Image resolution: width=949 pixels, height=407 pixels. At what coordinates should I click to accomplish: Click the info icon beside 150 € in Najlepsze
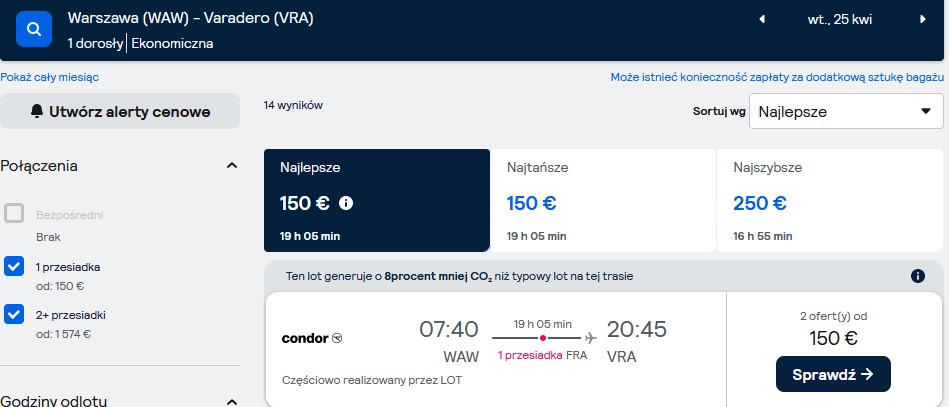pos(346,204)
